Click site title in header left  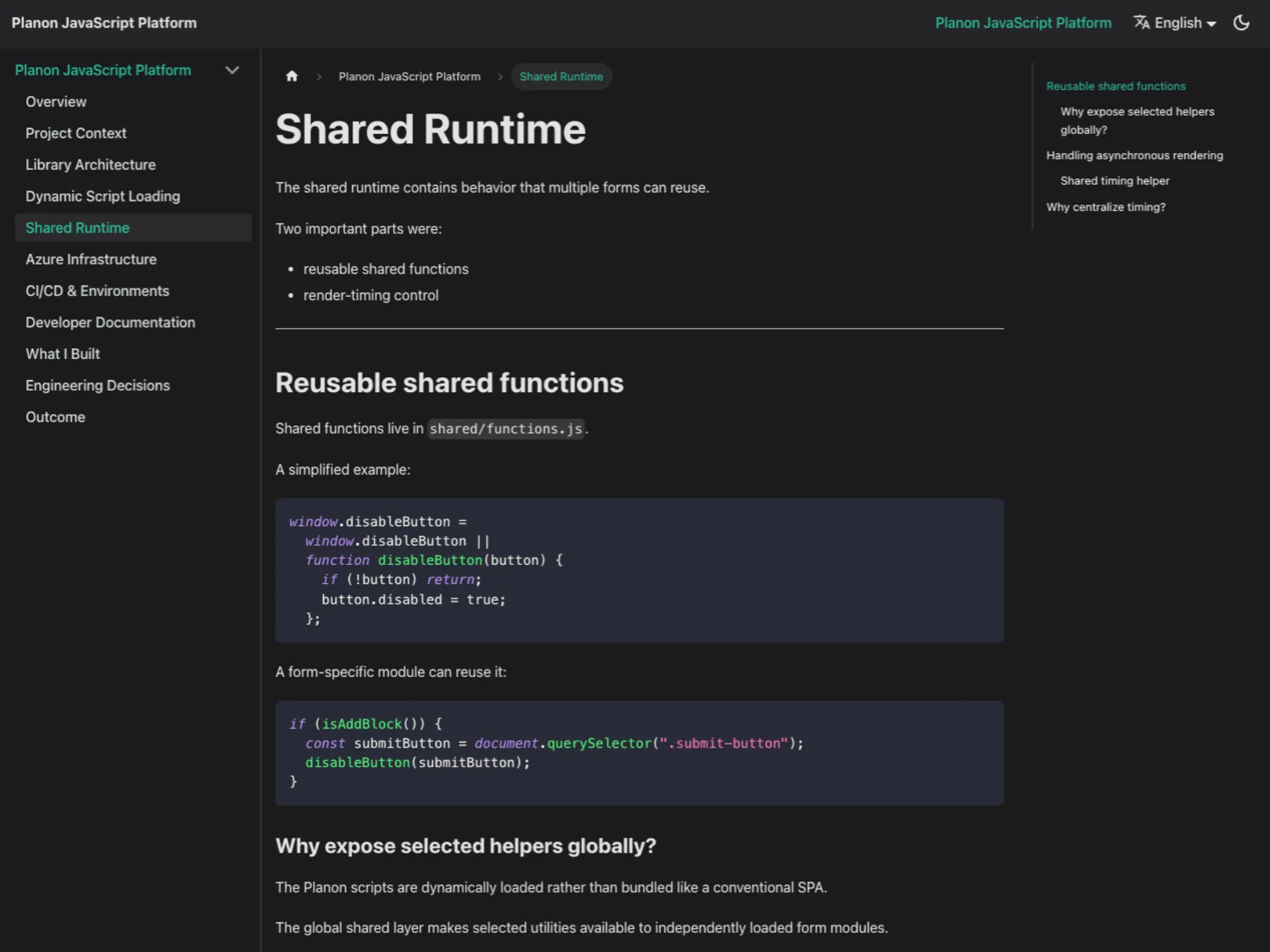pyautogui.click(x=104, y=23)
